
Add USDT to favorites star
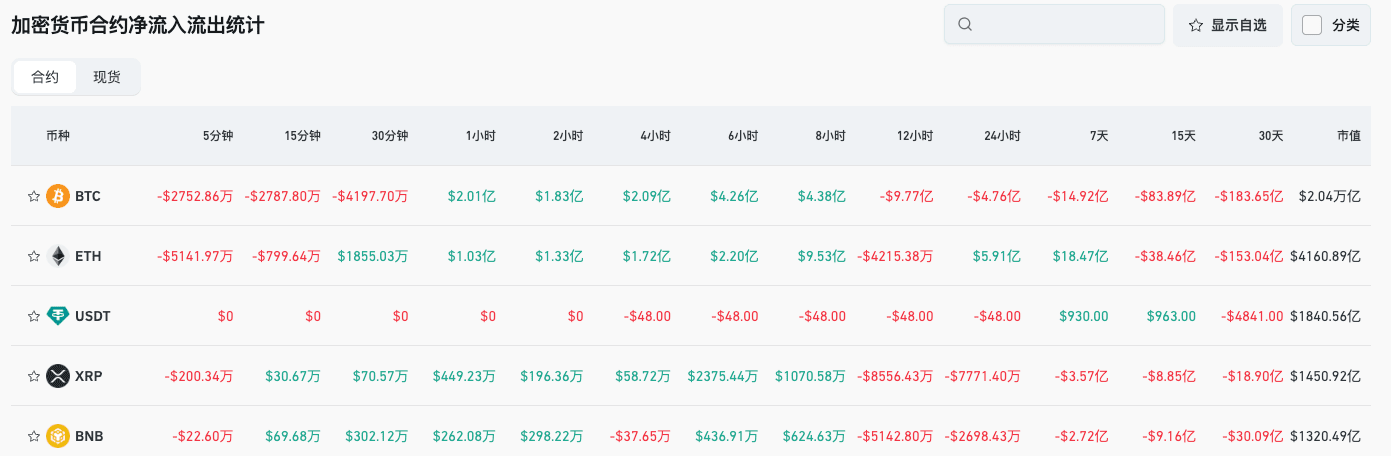click(33, 316)
